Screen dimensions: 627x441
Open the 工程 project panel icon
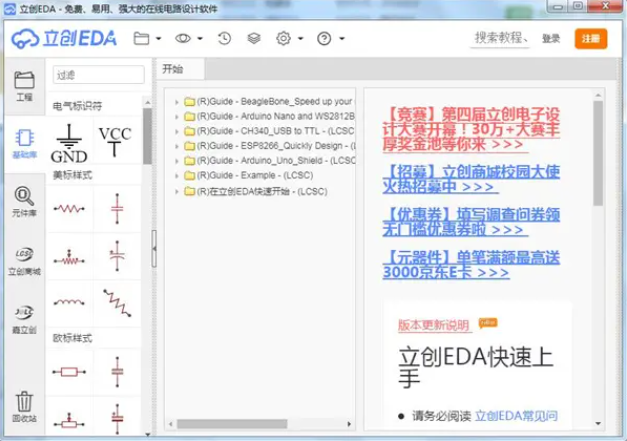[24, 86]
